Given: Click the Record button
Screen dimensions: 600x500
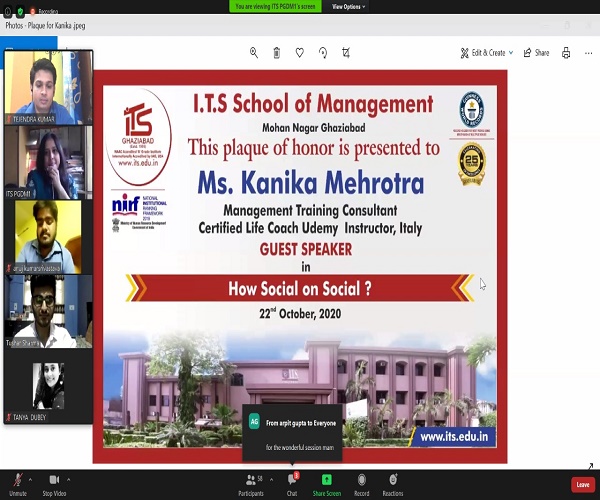Looking at the screenshot, I should point(362,485).
